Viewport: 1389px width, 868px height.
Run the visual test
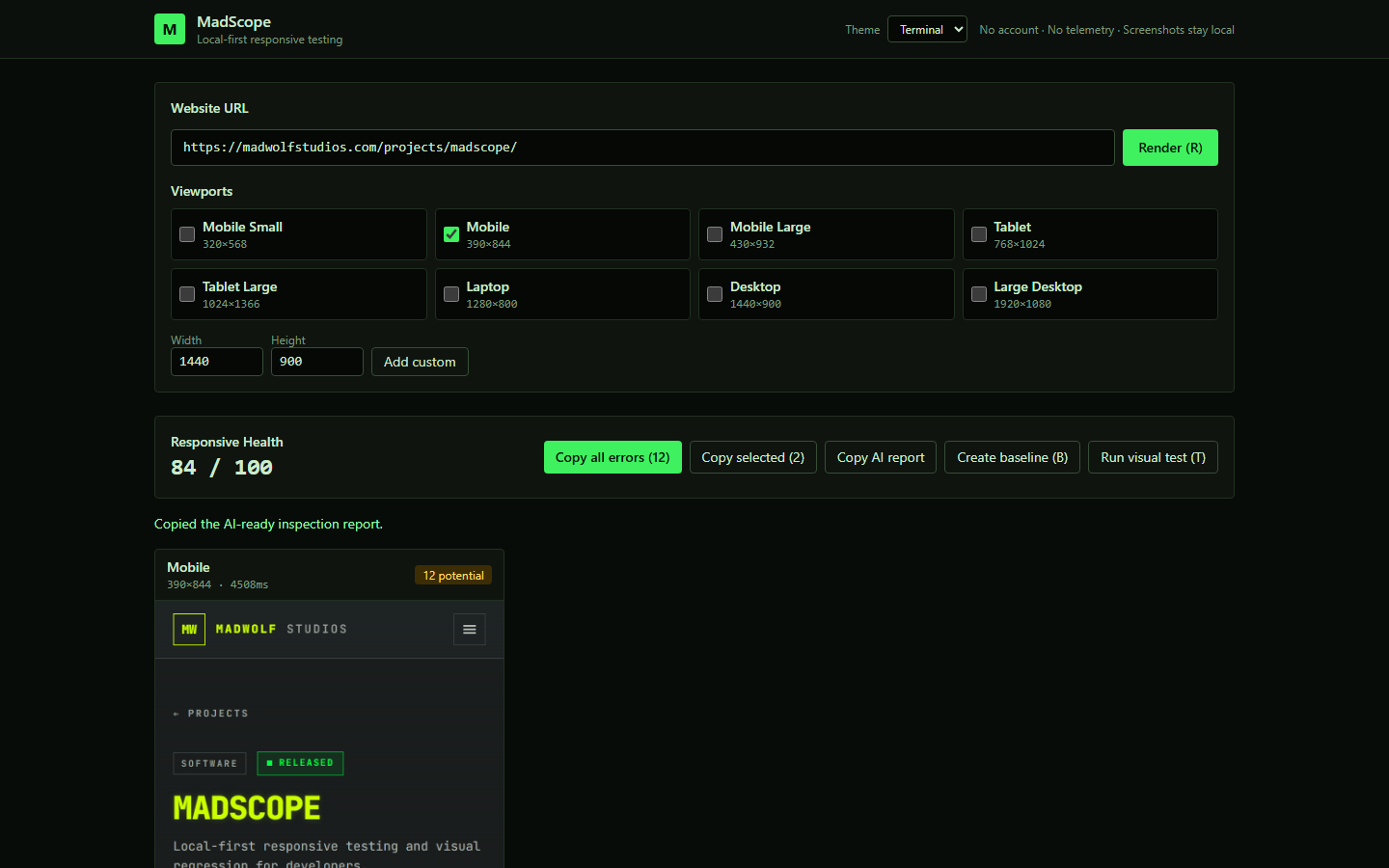[x=1153, y=457]
